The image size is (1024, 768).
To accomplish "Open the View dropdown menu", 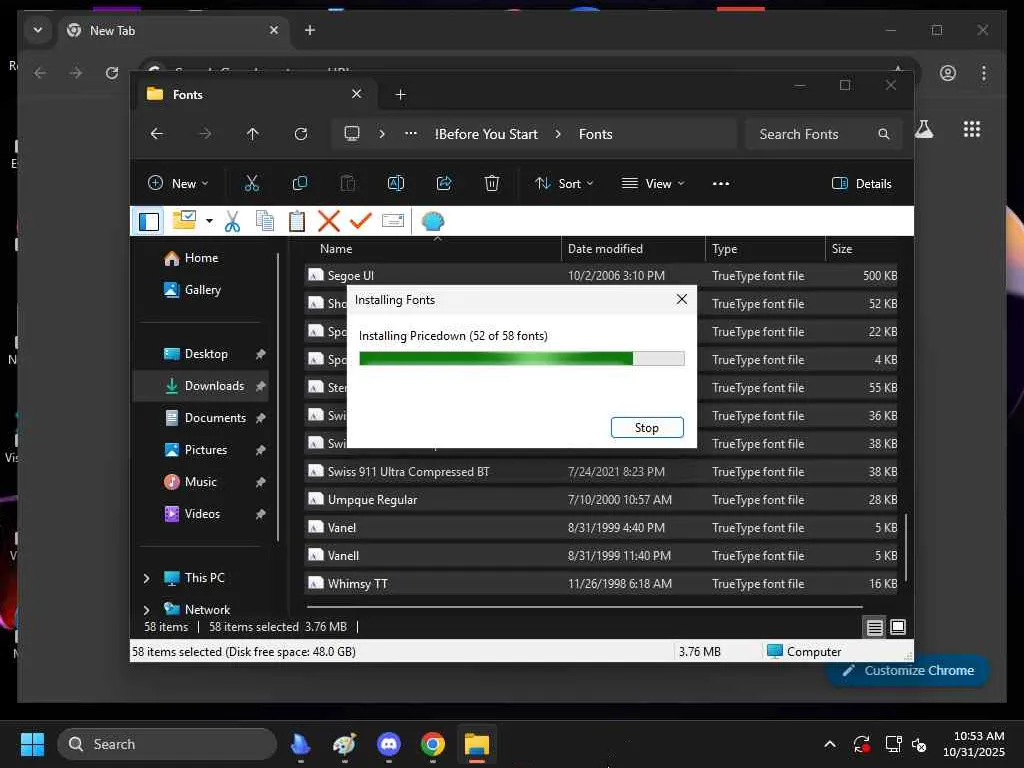I will (653, 183).
